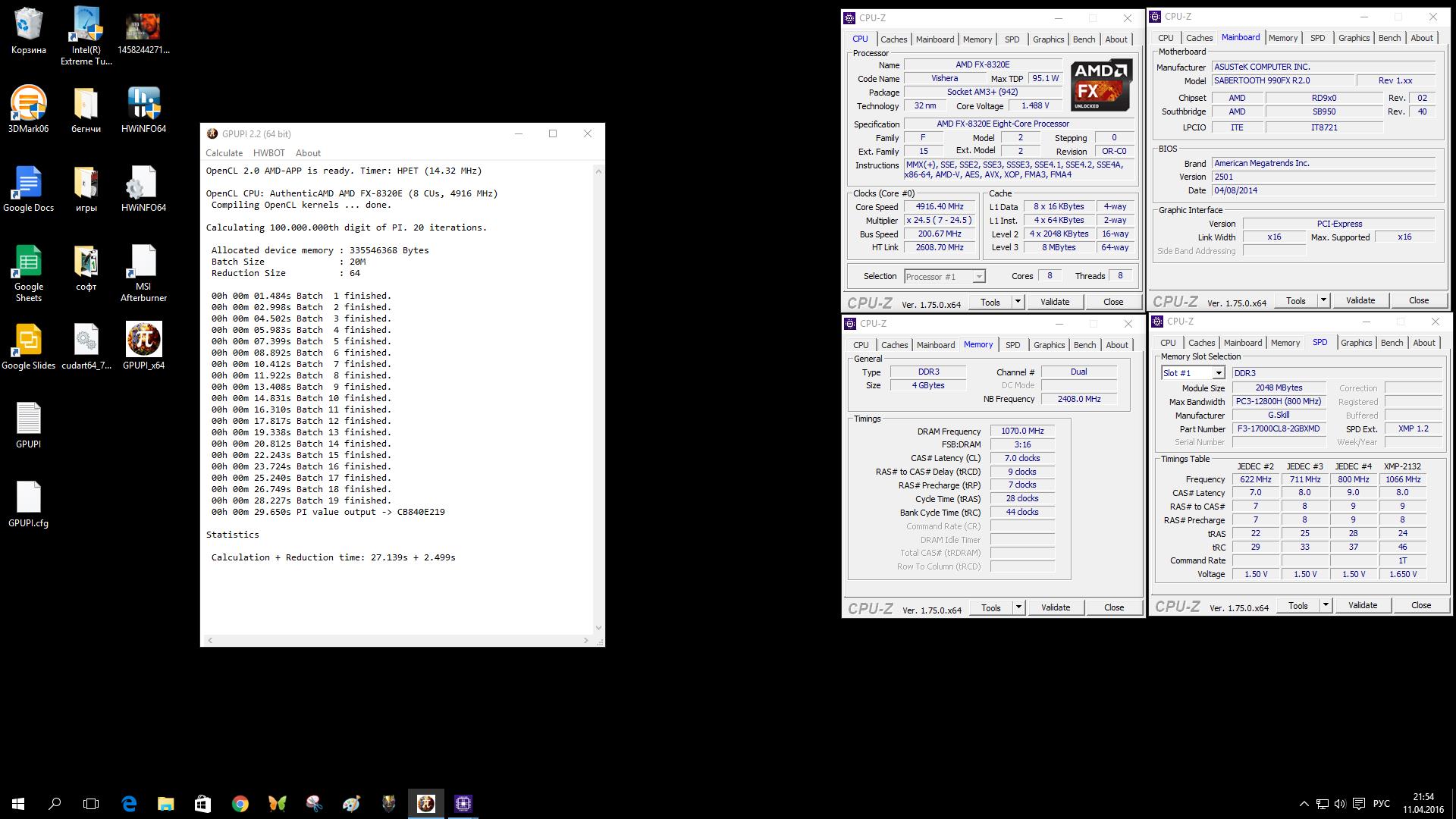Open the Calculate menu in GPUPI
1456x819 pixels.
coord(224,153)
